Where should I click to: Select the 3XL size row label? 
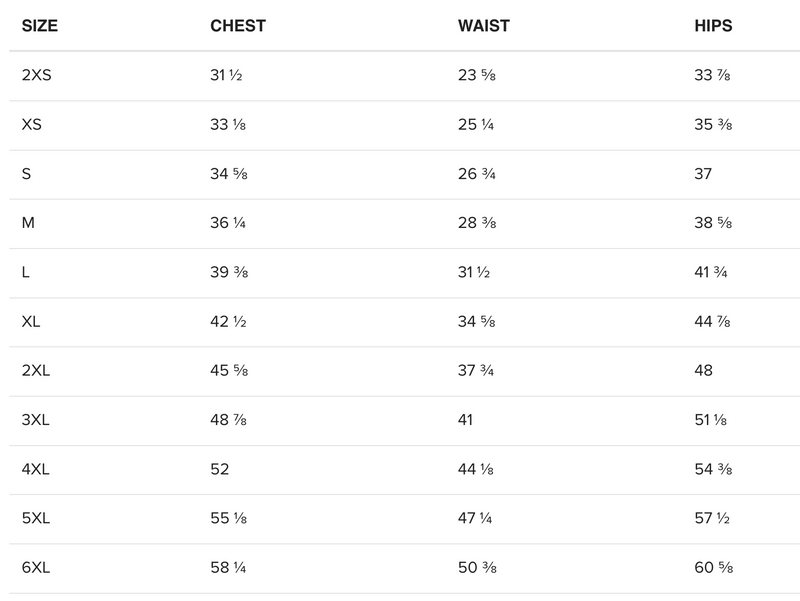tap(36, 420)
